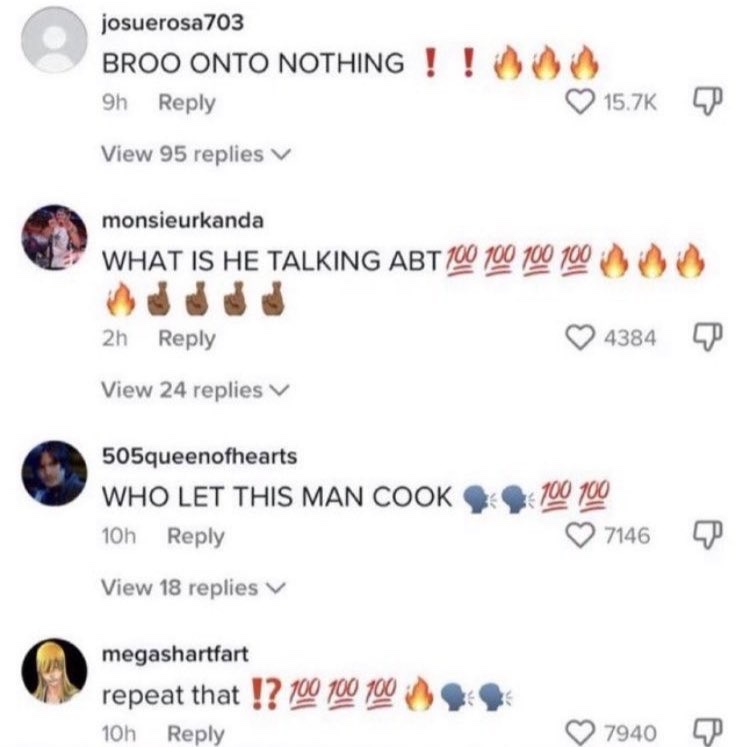This screenshot has width=750, height=747.
Task: Reply to 505queenofhearts's comment
Action: pyautogui.click(x=196, y=536)
